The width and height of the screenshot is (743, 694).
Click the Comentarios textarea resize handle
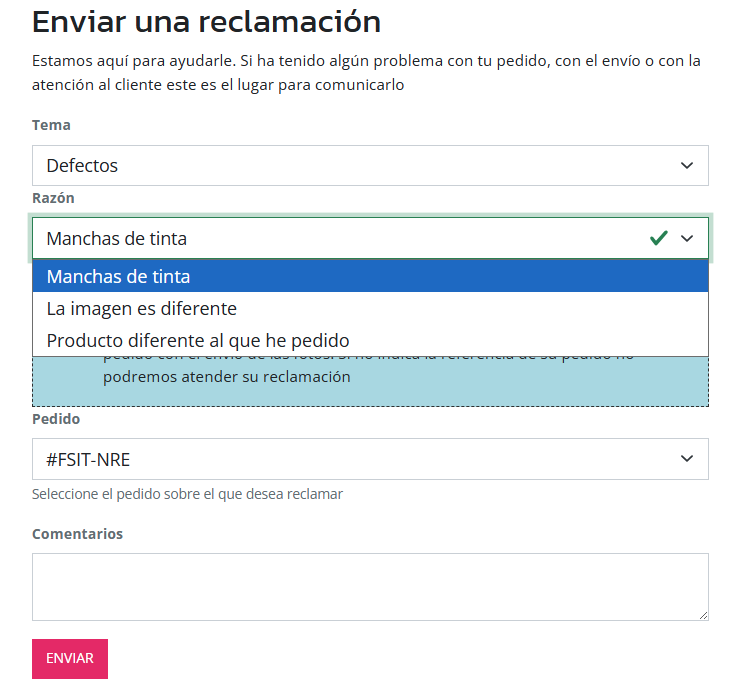pos(703,615)
